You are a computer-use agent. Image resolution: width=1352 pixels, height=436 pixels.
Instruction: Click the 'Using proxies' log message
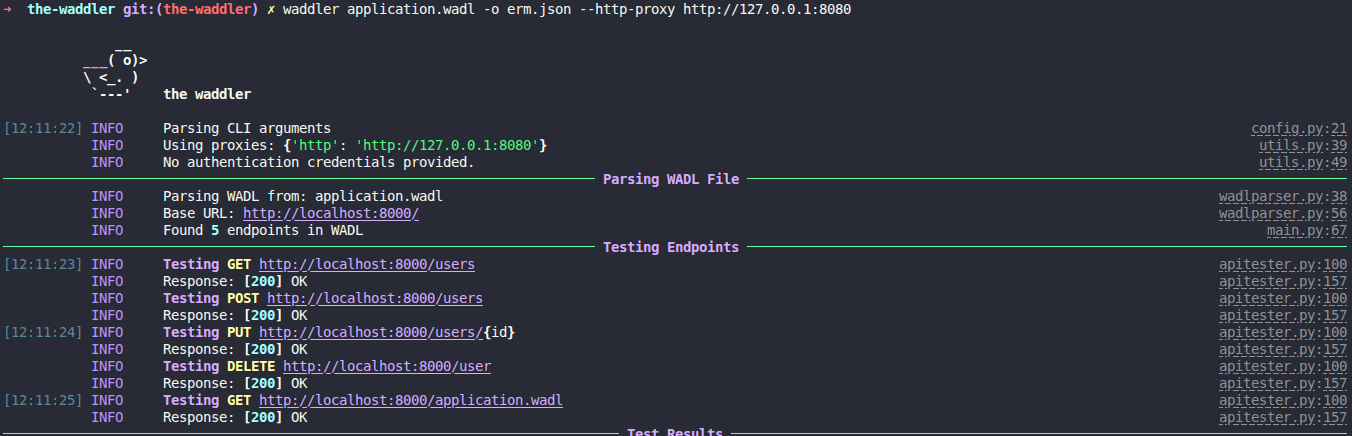coord(355,146)
